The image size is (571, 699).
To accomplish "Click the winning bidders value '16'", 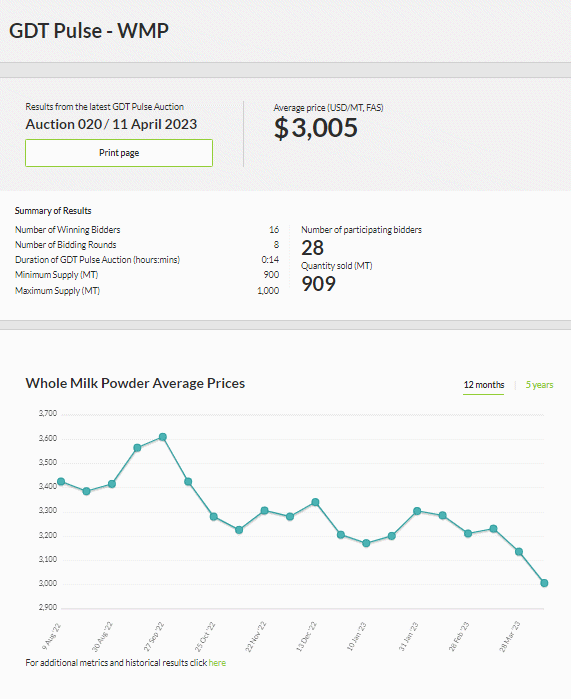I will pyautogui.click(x=274, y=230).
